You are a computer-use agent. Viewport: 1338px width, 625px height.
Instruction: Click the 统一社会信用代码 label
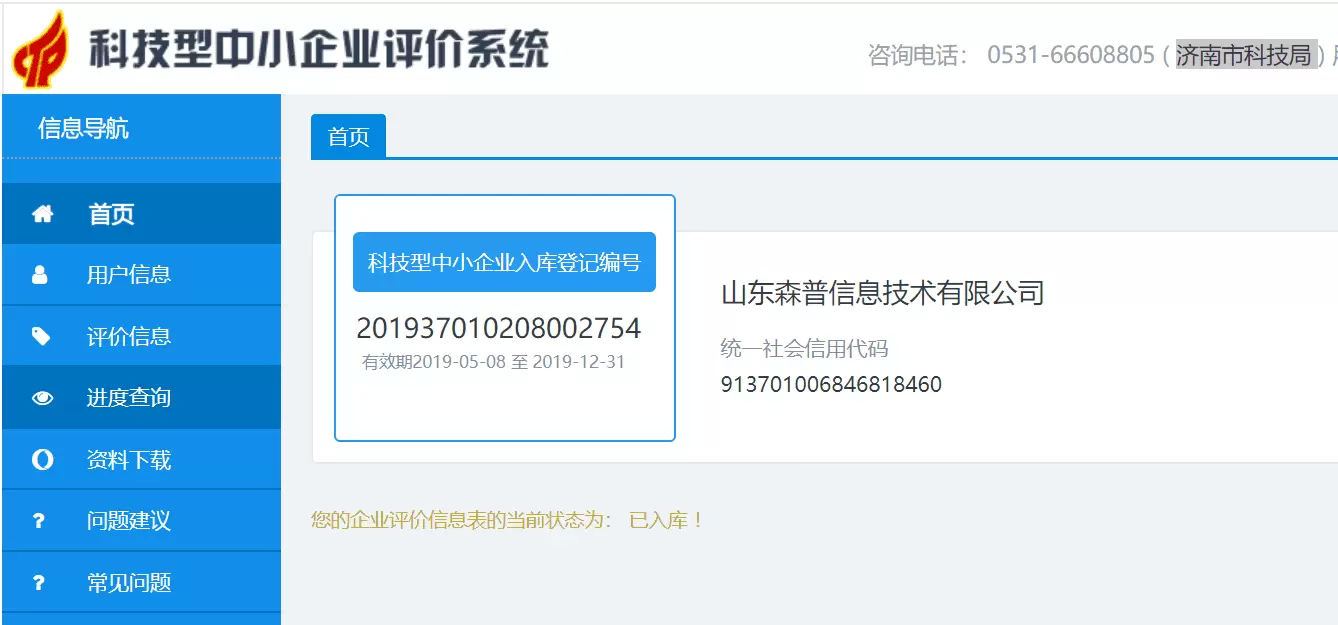(804, 349)
